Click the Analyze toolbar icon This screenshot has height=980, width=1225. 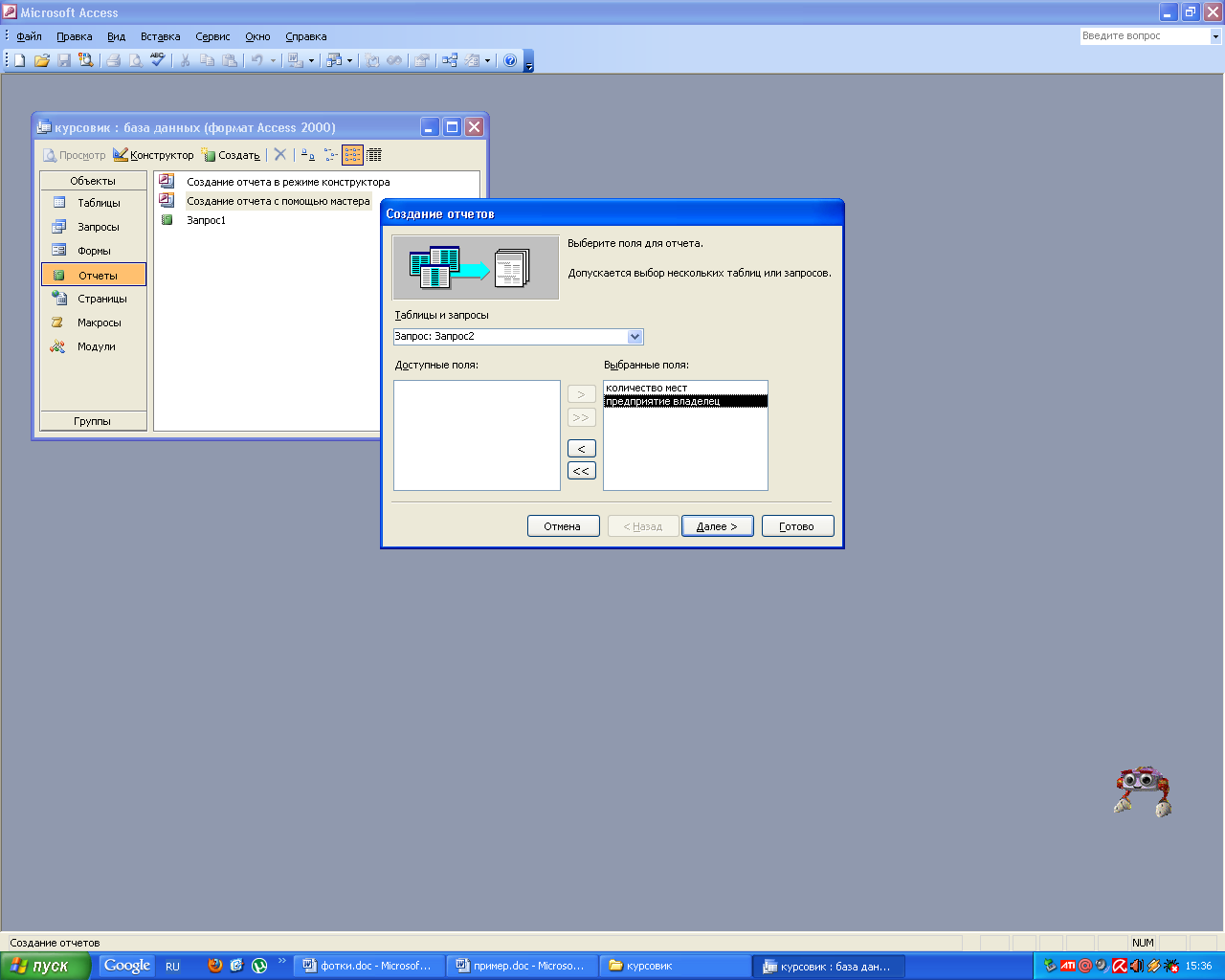pyautogui.click(x=332, y=60)
